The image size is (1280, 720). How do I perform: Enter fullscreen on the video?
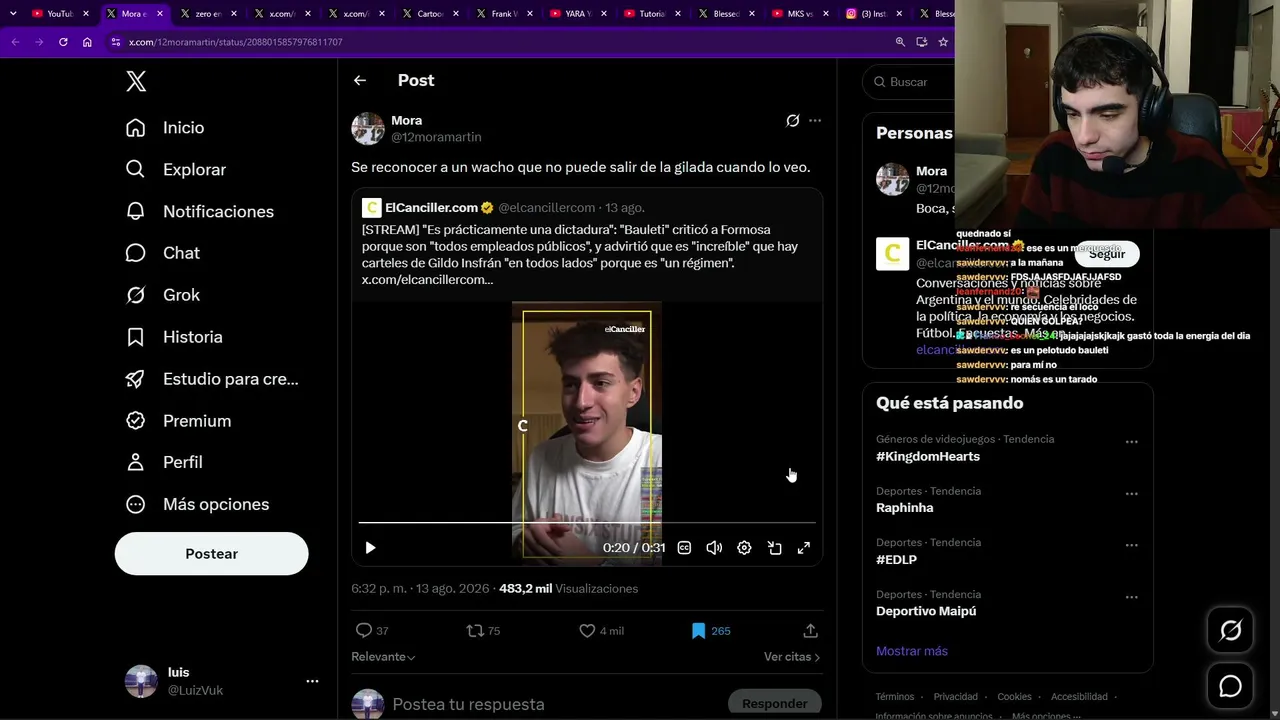pyautogui.click(x=804, y=548)
